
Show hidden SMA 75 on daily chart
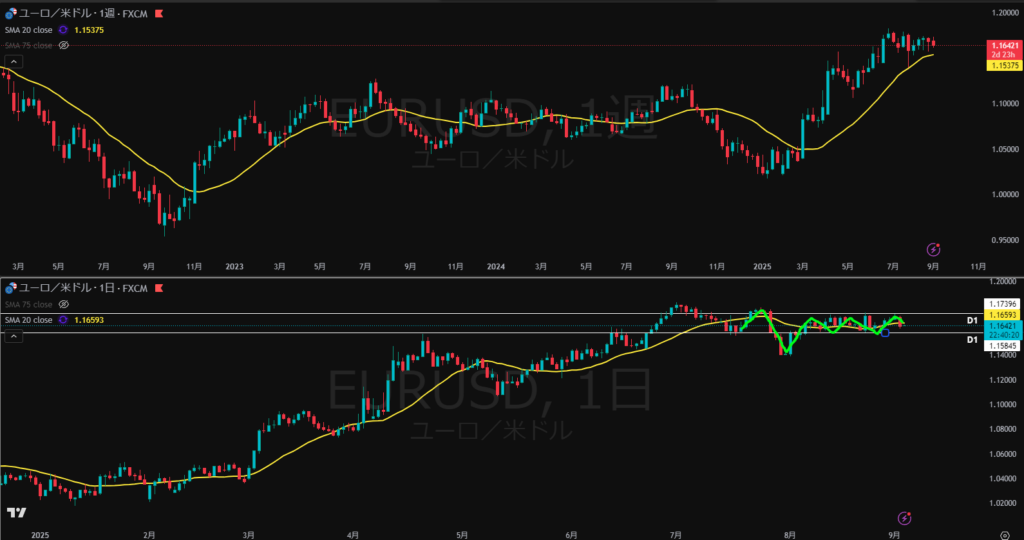(x=64, y=304)
